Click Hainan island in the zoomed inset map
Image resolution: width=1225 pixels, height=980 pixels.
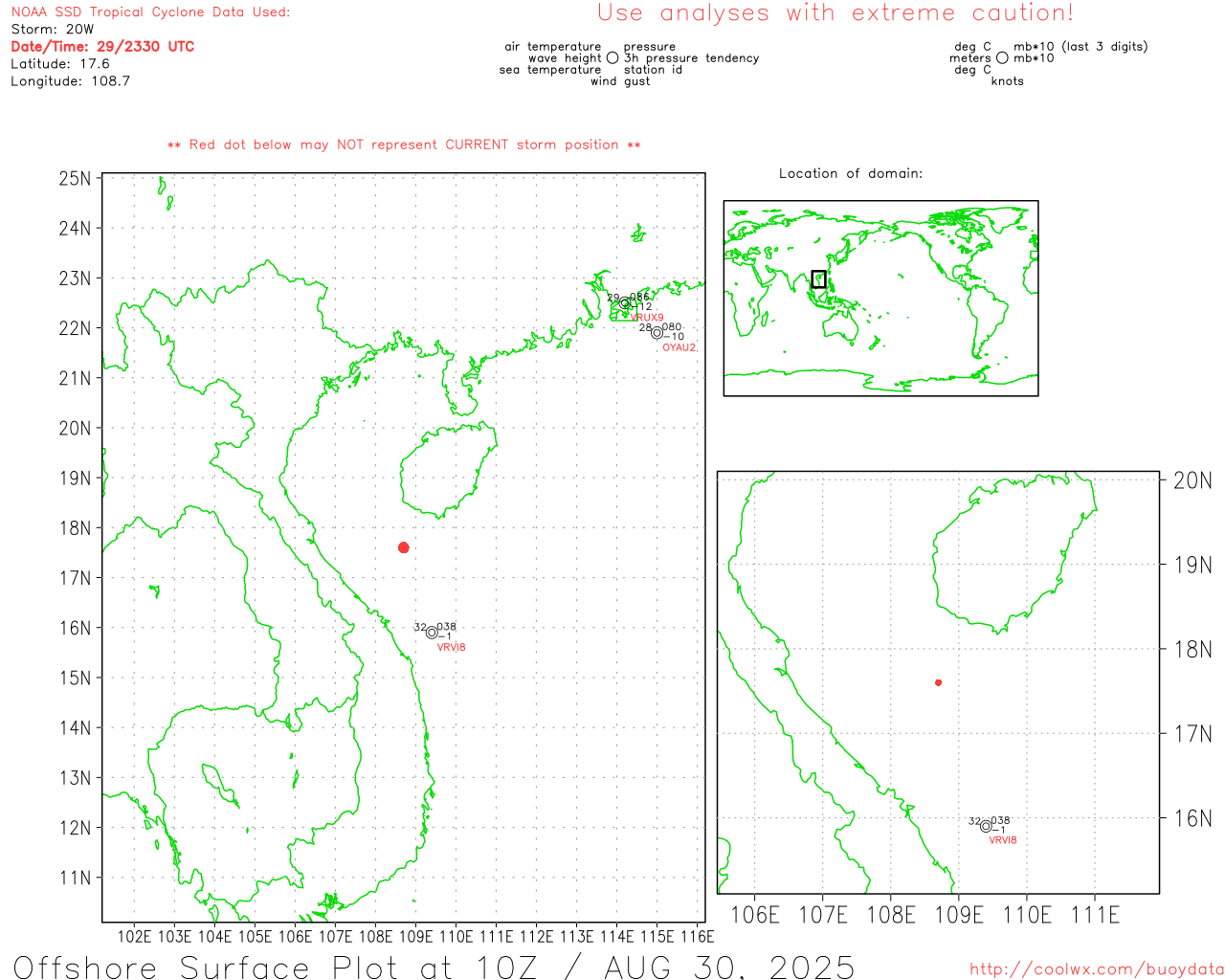click(1014, 553)
